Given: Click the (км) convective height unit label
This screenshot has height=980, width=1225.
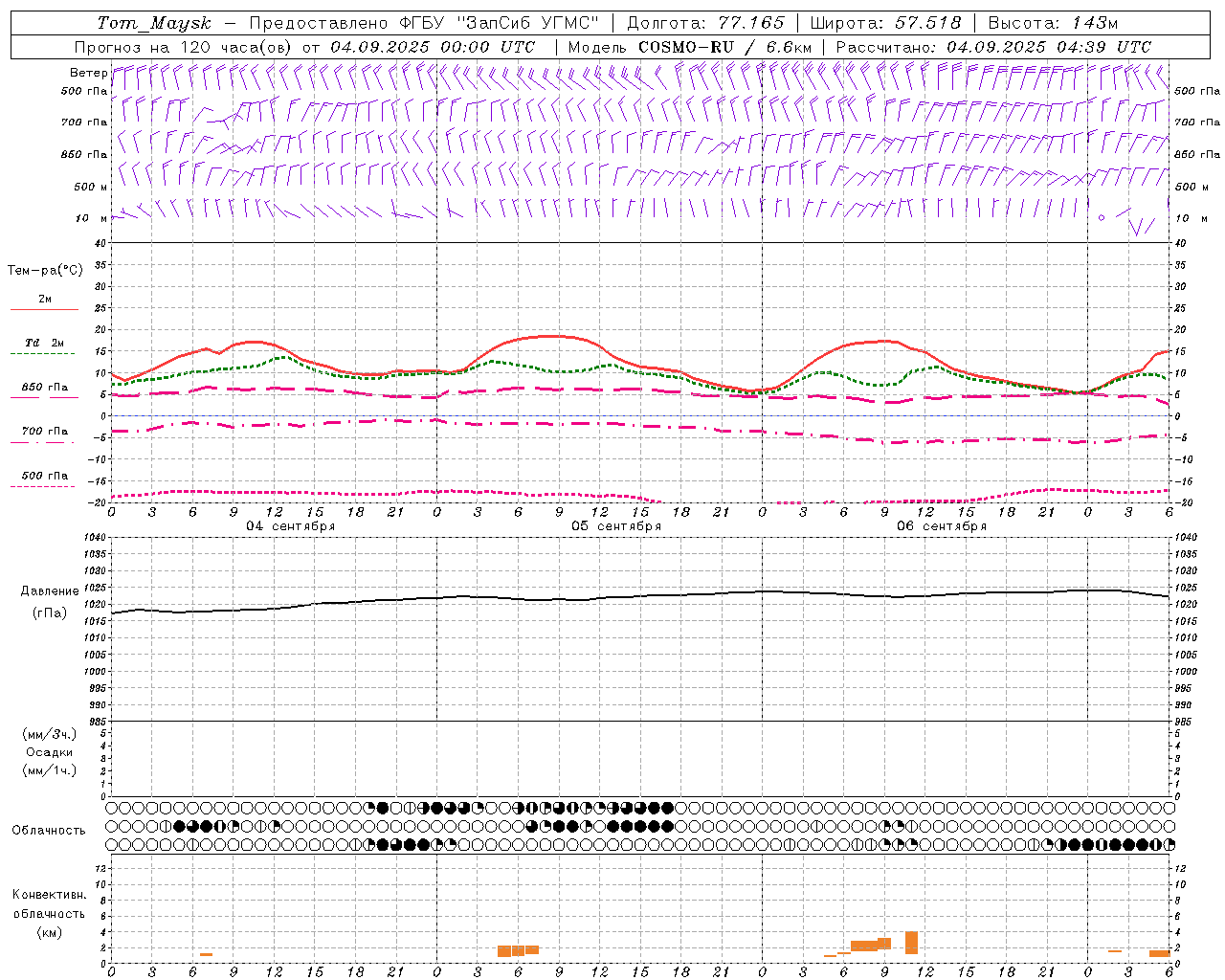Looking at the screenshot, I should tap(49, 932).
